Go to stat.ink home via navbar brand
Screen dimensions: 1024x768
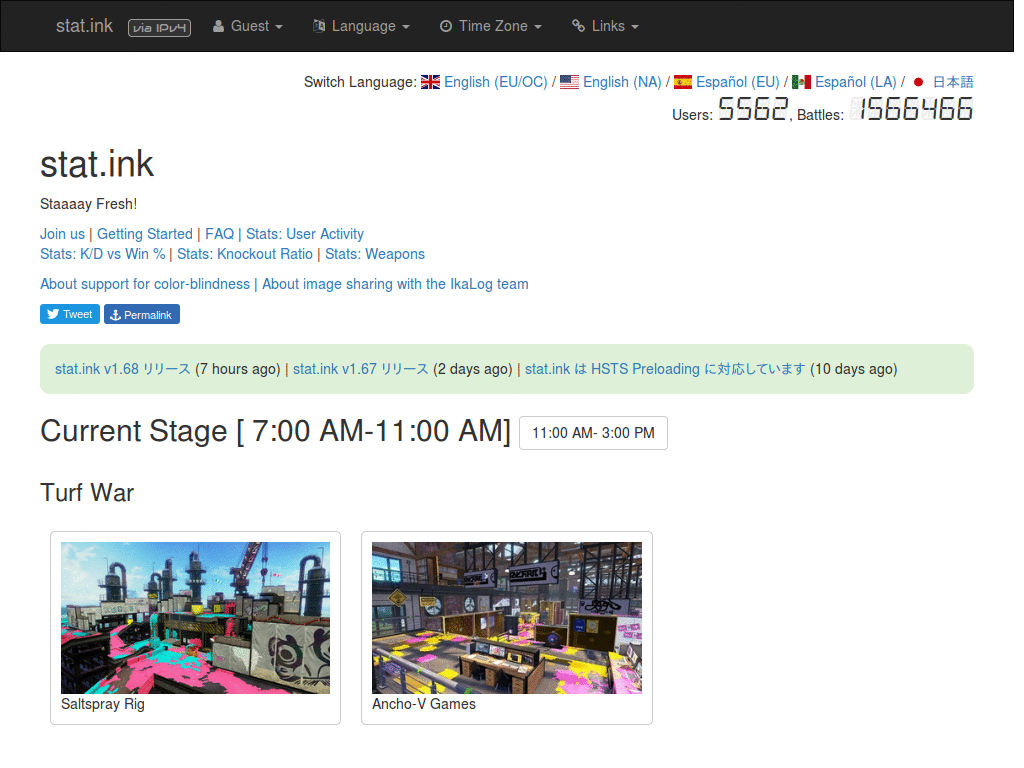coord(84,26)
